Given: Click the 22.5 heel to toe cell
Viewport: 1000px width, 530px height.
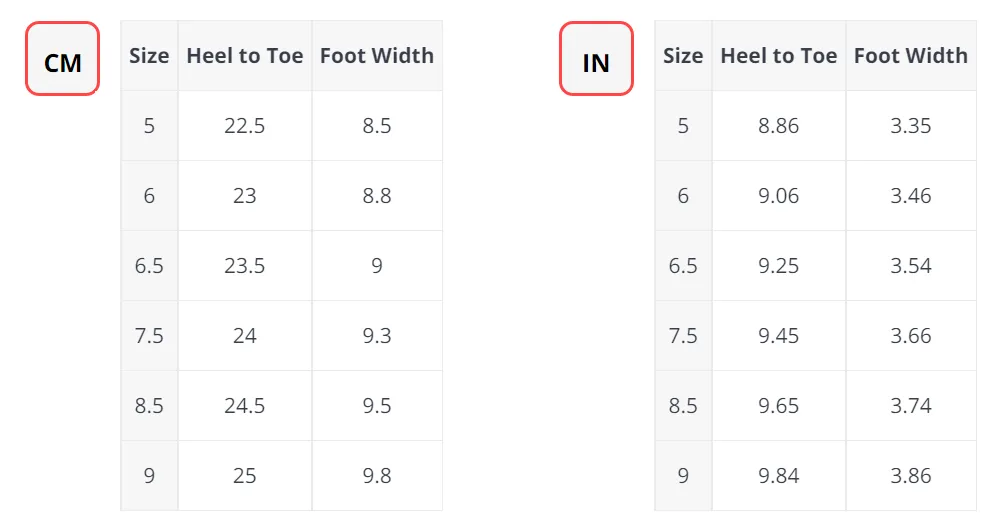Looking at the screenshot, I should pyautogui.click(x=245, y=126).
